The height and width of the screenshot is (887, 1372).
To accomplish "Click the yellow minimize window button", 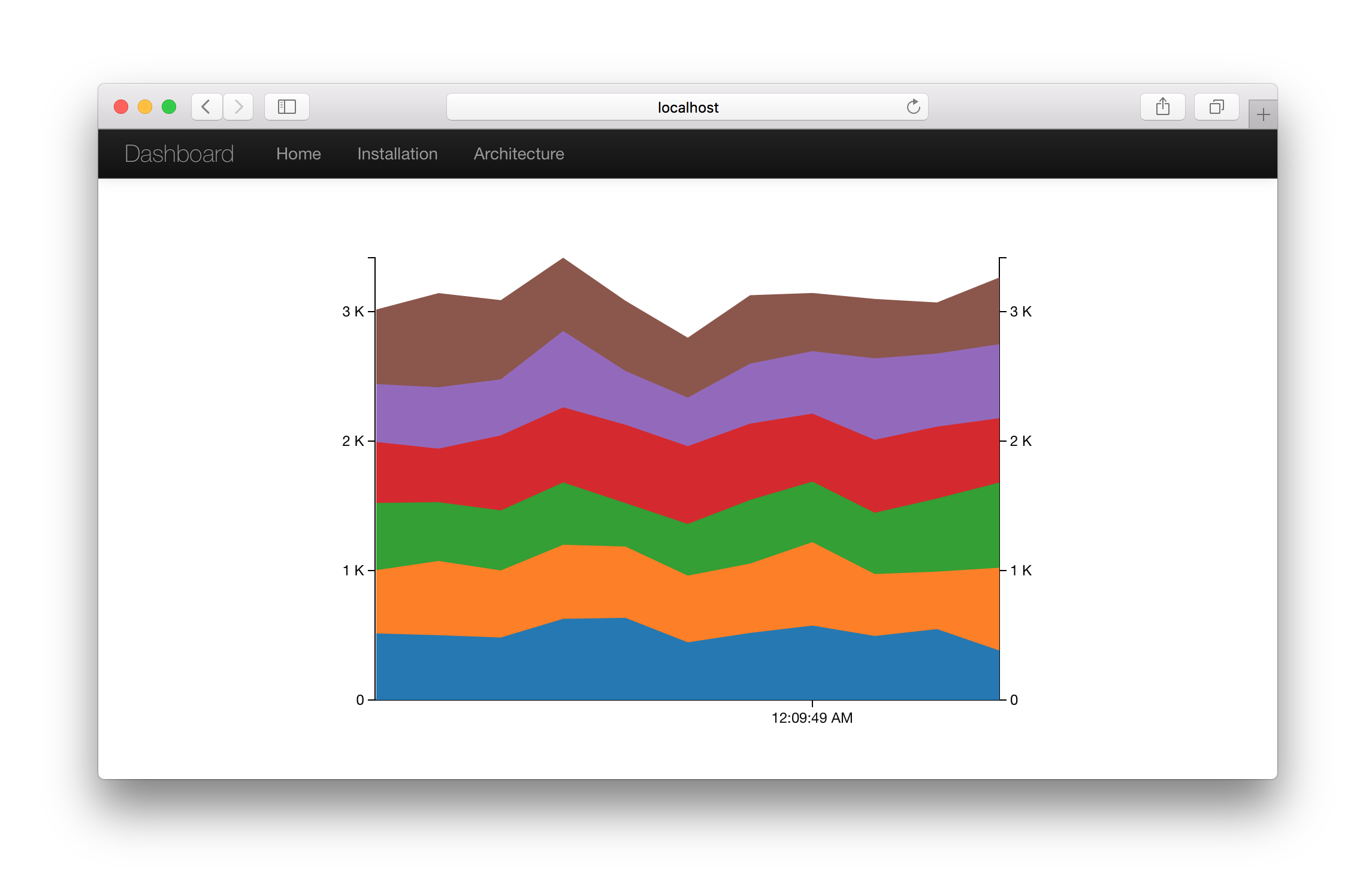I will 145,107.
